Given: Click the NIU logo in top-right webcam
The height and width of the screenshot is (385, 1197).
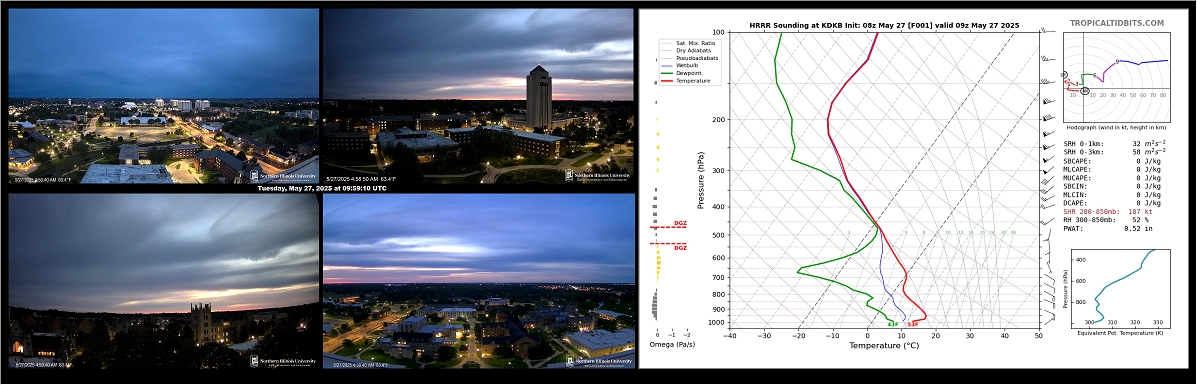Looking at the screenshot, I should pyautogui.click(x=597, y=176).
